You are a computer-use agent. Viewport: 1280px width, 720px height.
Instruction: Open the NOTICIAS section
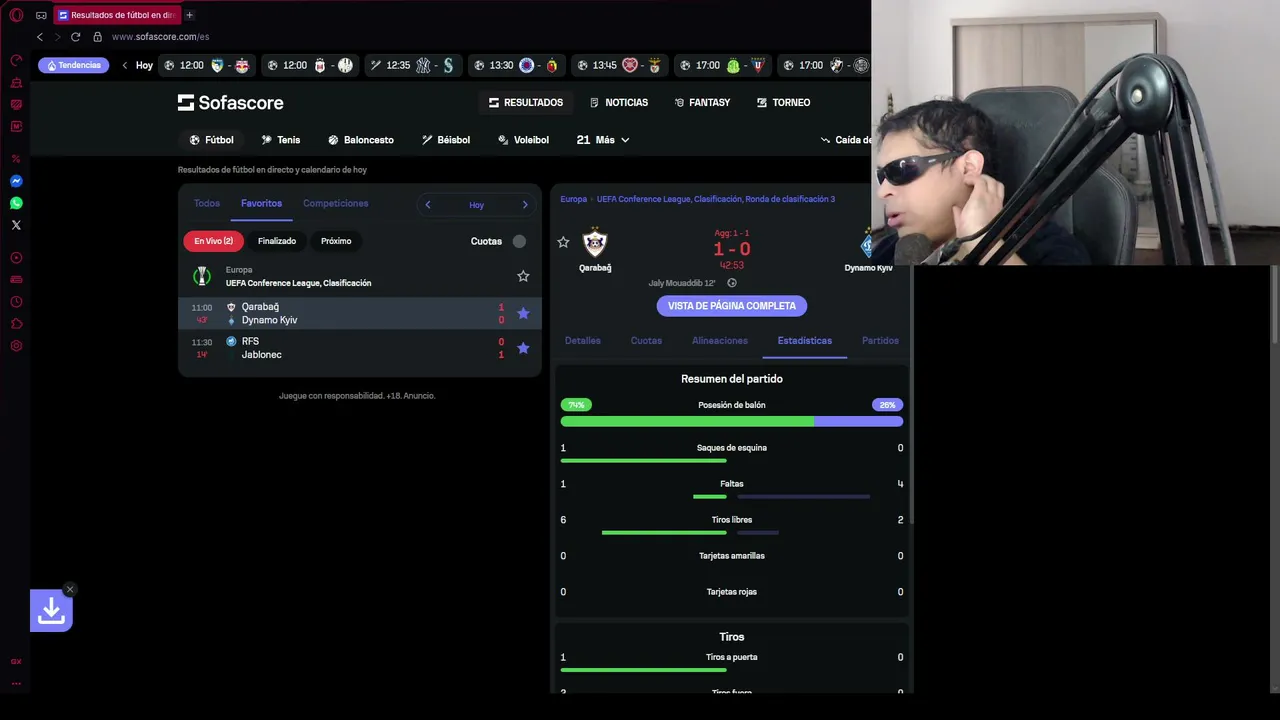coord(619,102)
